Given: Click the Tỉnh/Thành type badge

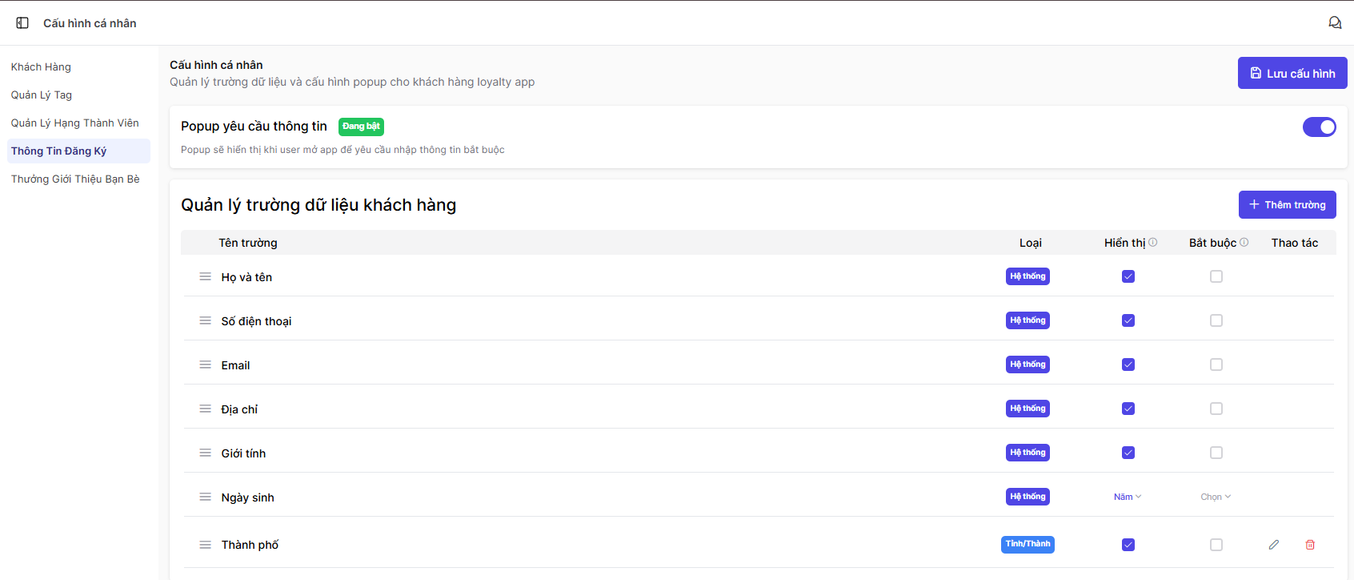Looking at the screenshot, I should [x=1027, y=545].
